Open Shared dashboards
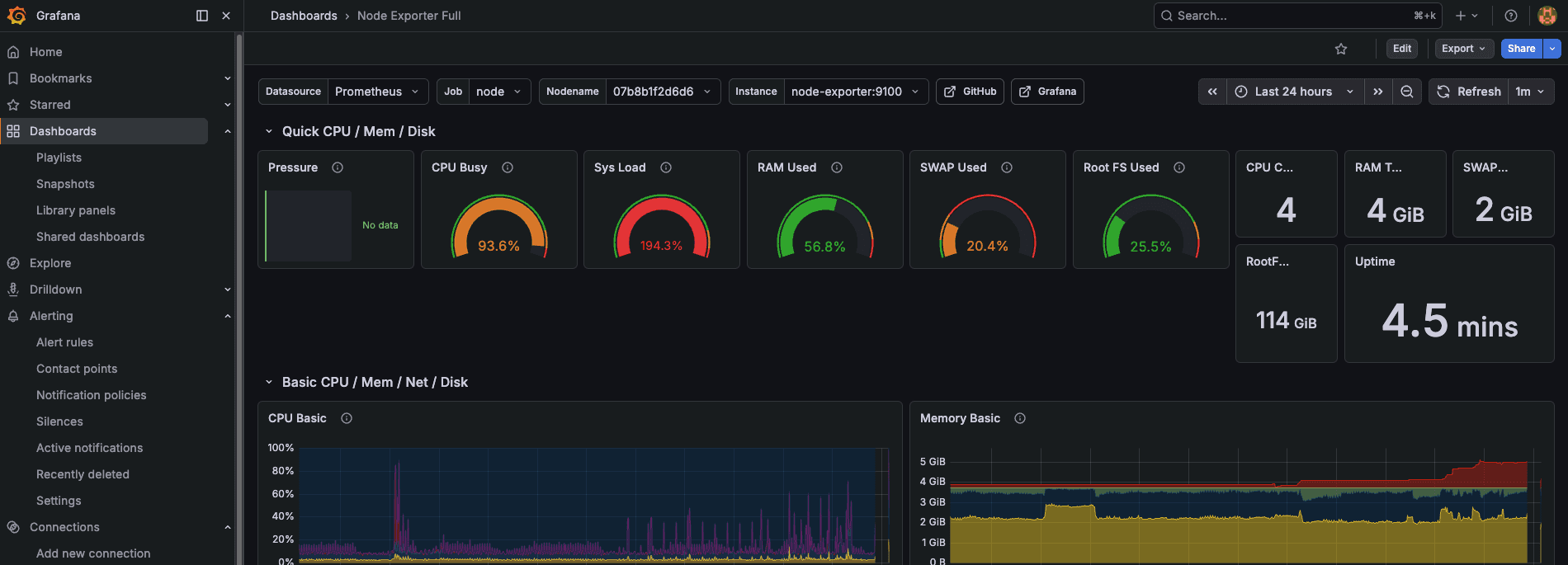The height and width of the screenshot is (565, 1568). [90, 237]
